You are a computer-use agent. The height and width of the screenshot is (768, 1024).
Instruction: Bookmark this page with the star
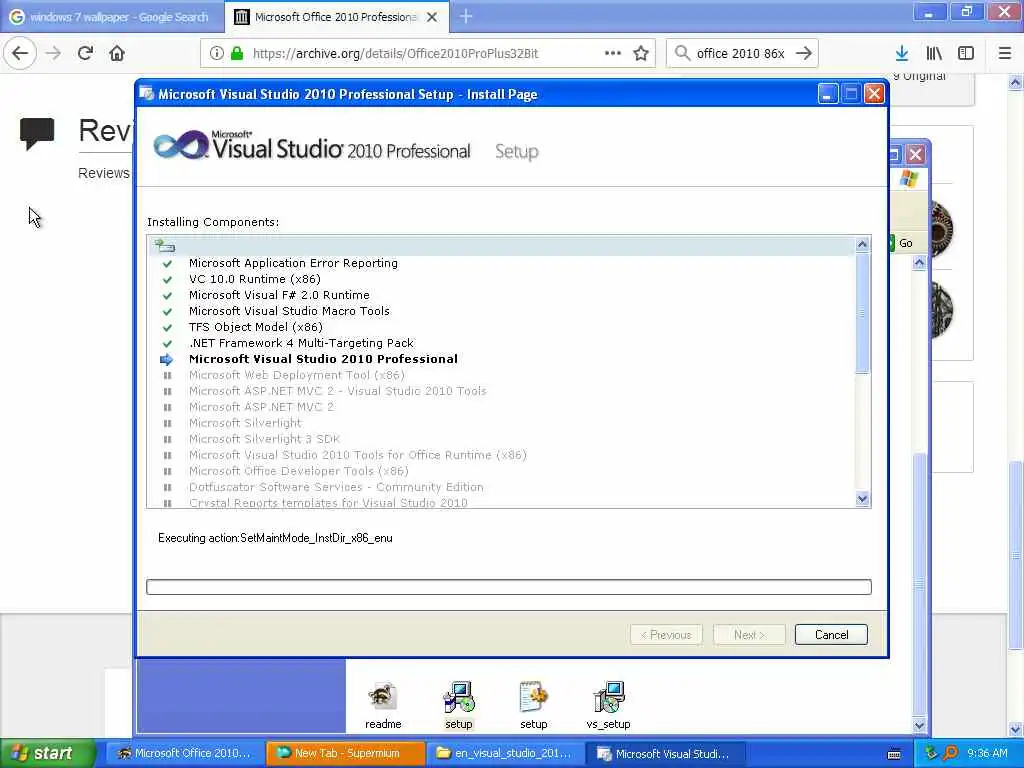(641, 54)
